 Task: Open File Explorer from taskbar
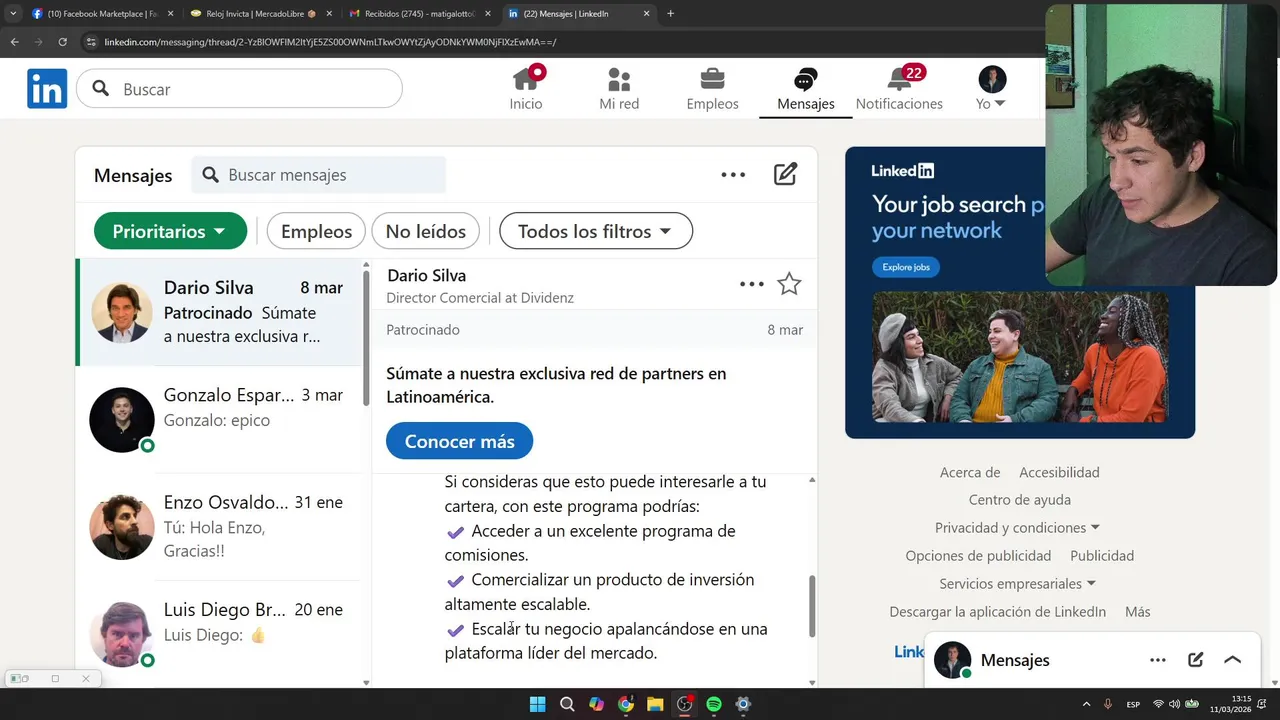[x=655, y=704]
